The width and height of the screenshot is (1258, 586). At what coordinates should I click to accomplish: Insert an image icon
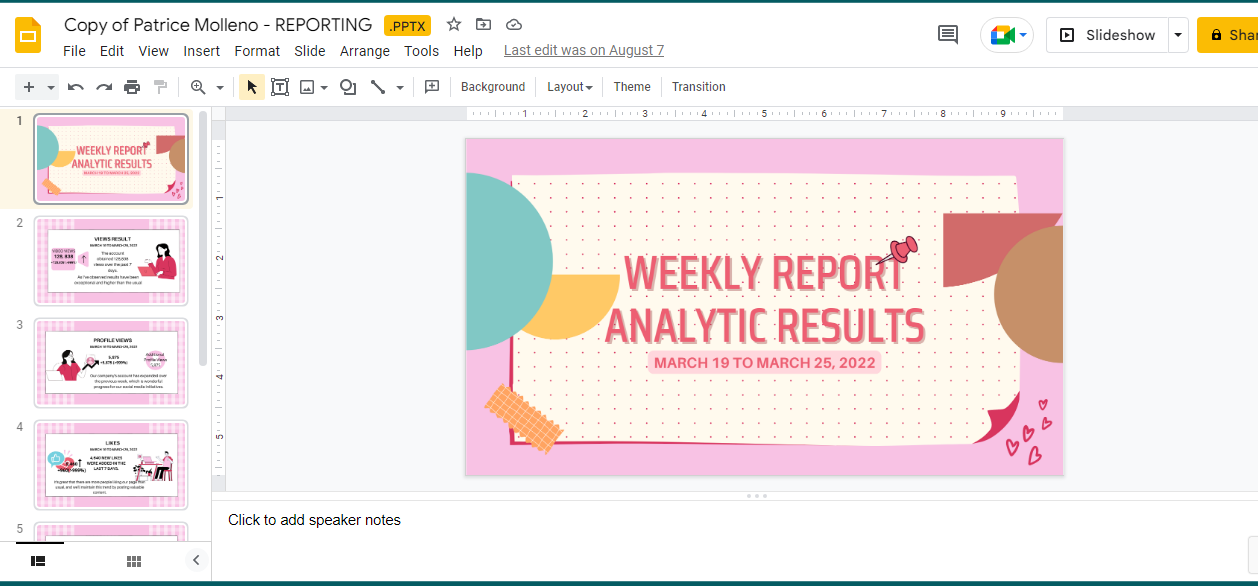(307, 87)
